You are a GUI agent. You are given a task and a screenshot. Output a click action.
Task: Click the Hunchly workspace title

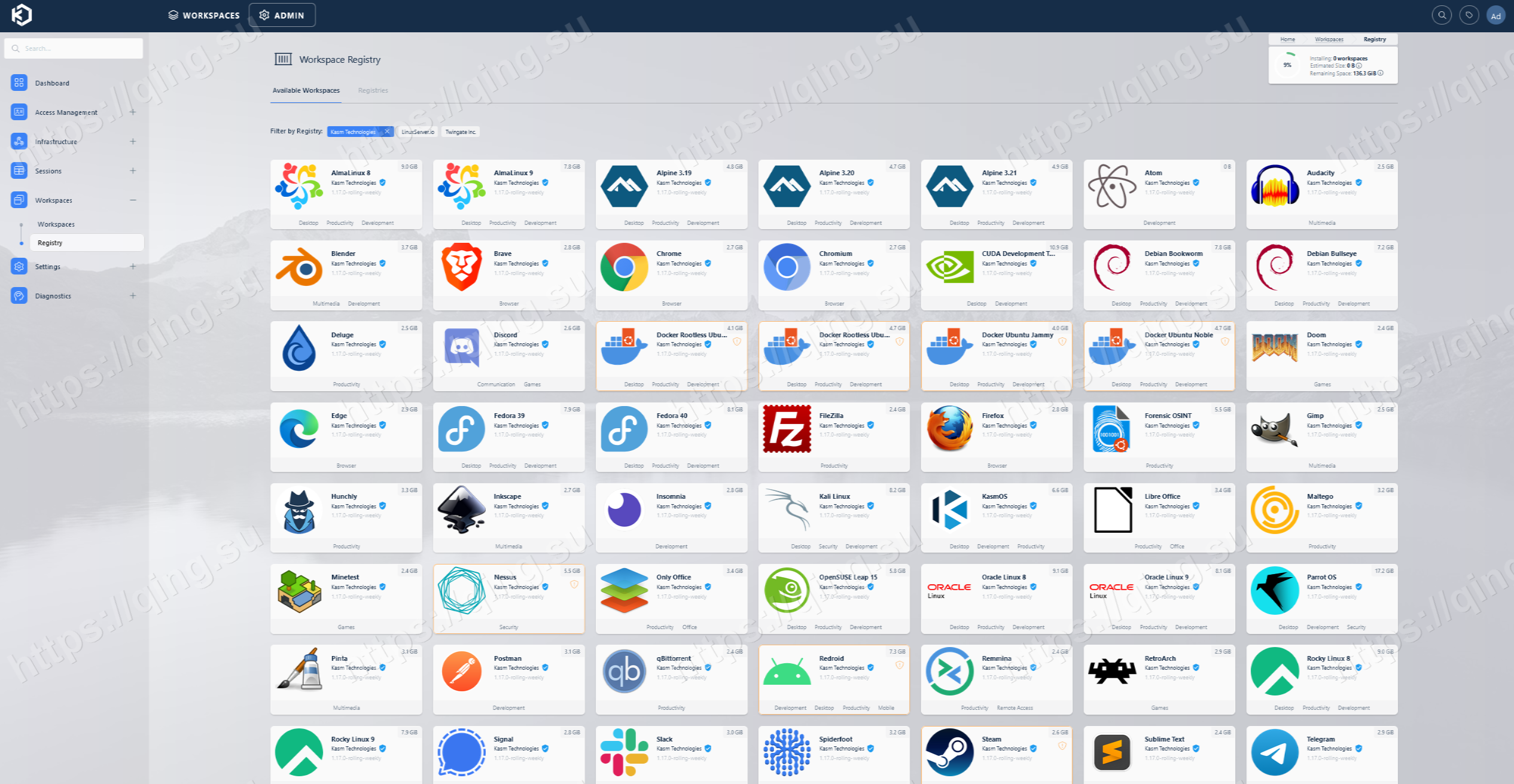344,496
